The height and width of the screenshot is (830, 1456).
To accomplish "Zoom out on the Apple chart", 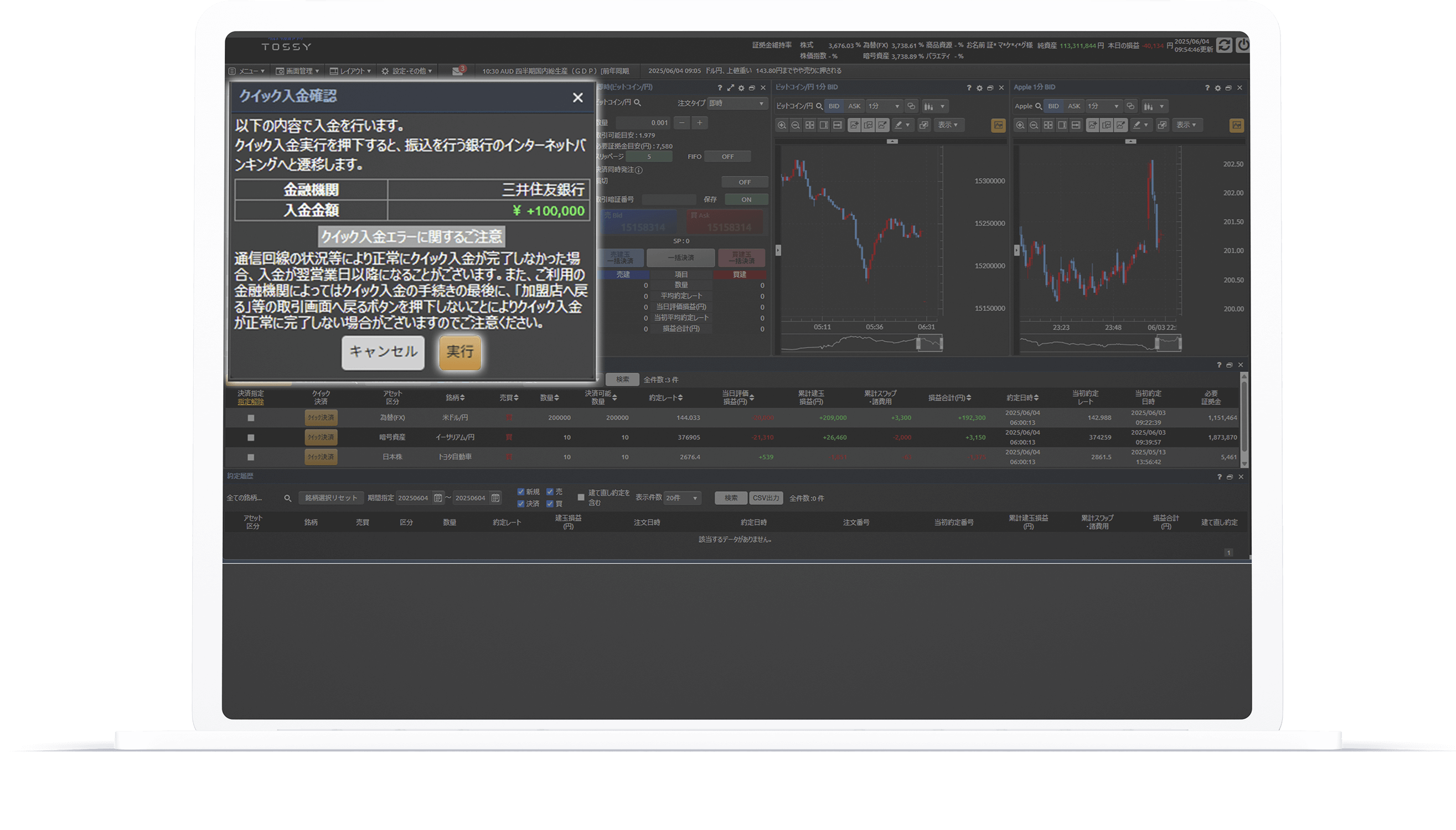I will [x=1034, y=126].
